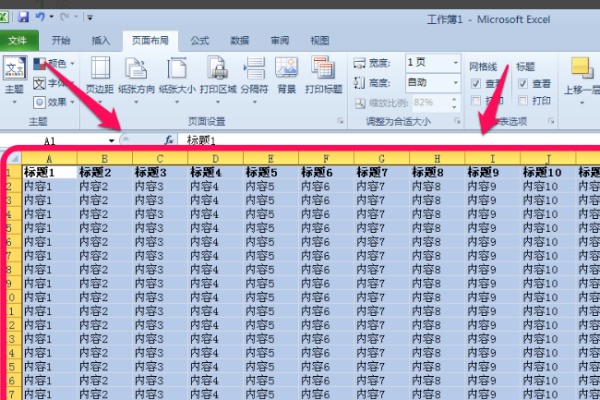Switch to the 开始 ribbon tab

click(61, 40)
